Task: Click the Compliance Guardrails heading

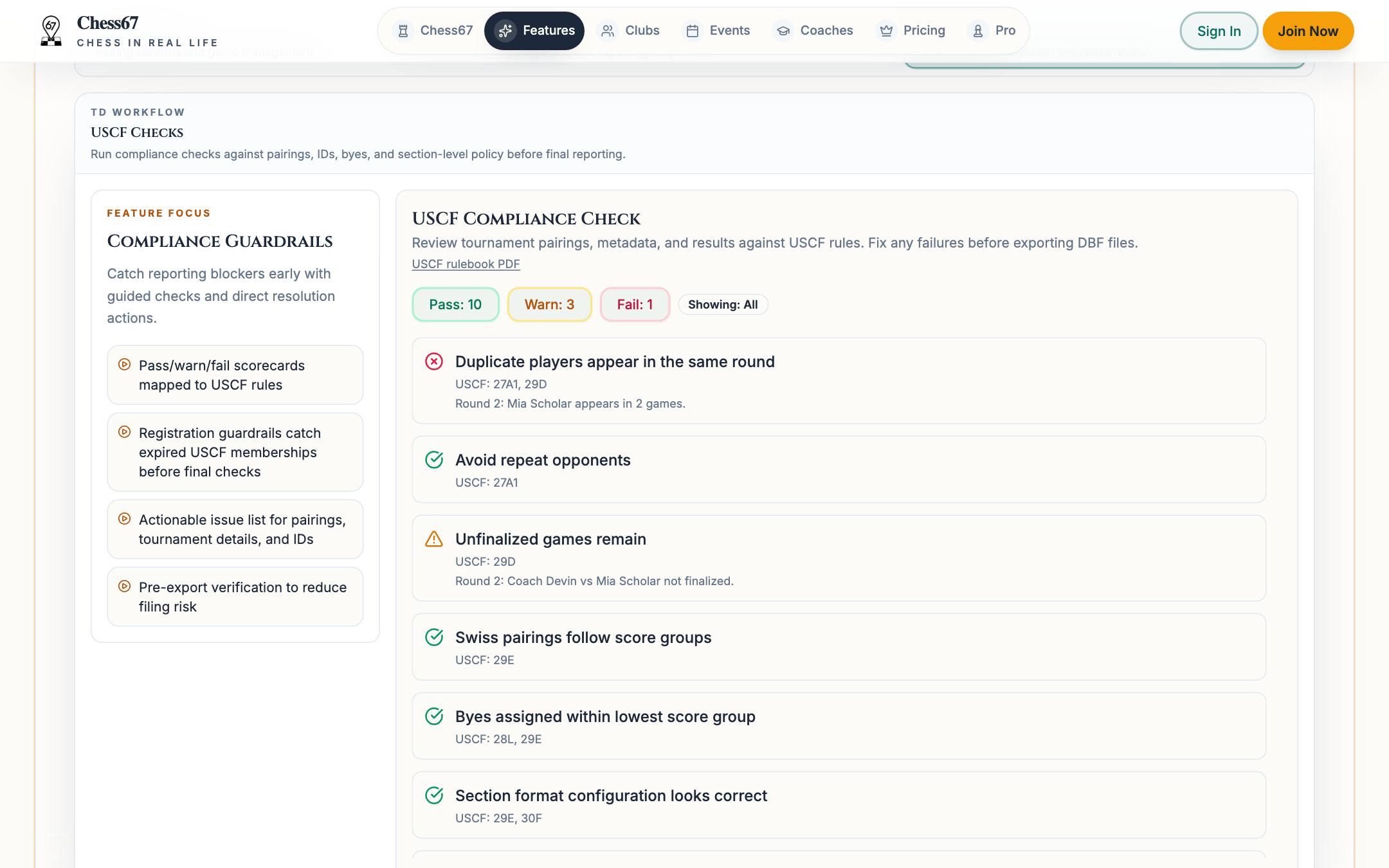Action: [x=220, y=241]
